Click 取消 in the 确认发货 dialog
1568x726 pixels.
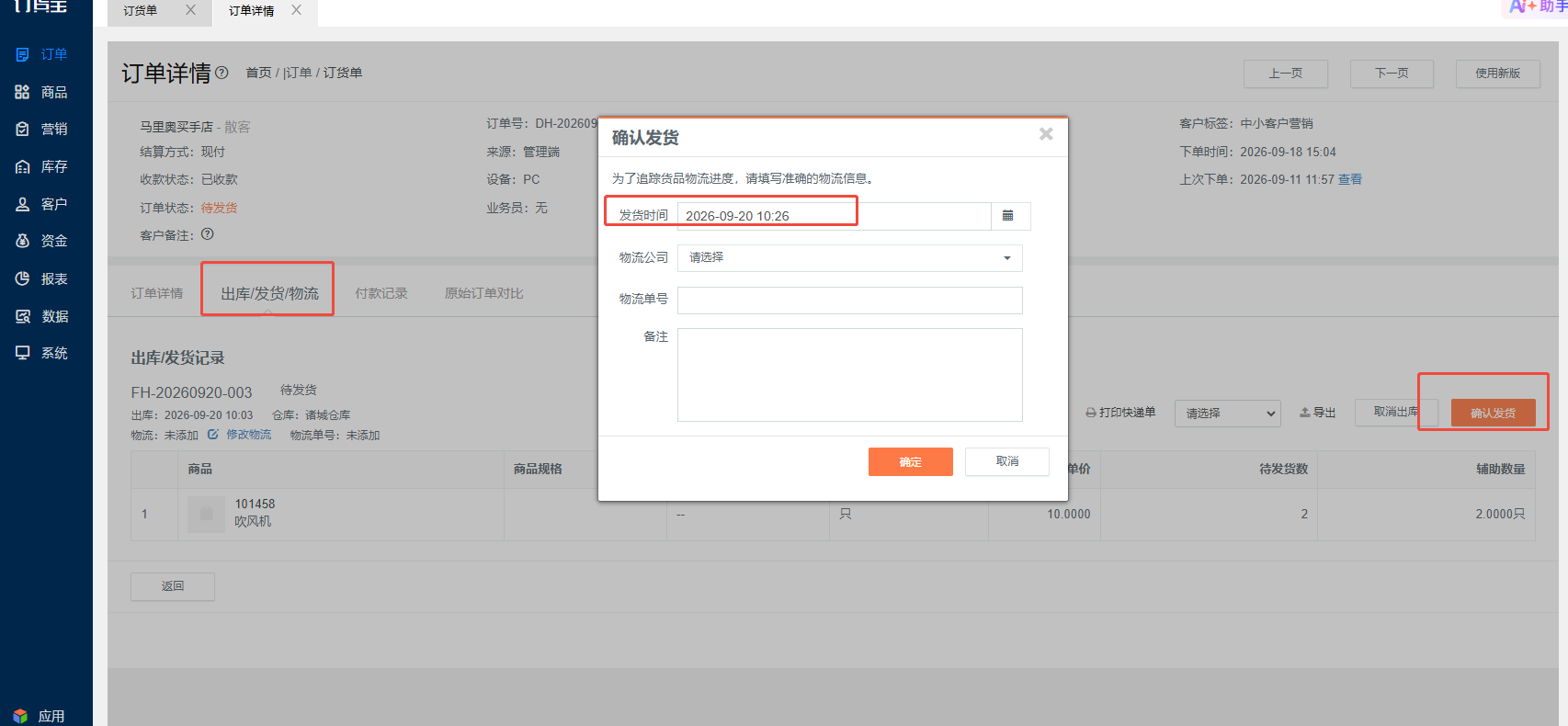tap(1007, 461)
